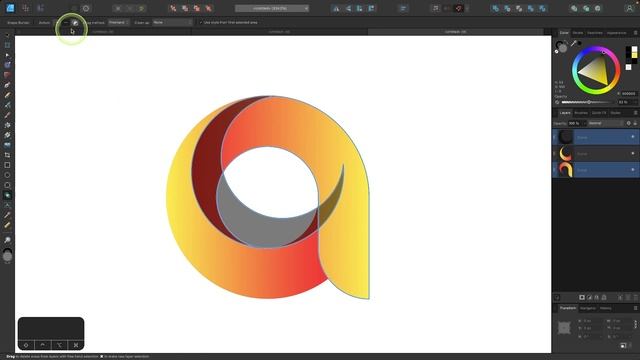Toggle the aspect ratio link in Transform panel

pos(635,324)
